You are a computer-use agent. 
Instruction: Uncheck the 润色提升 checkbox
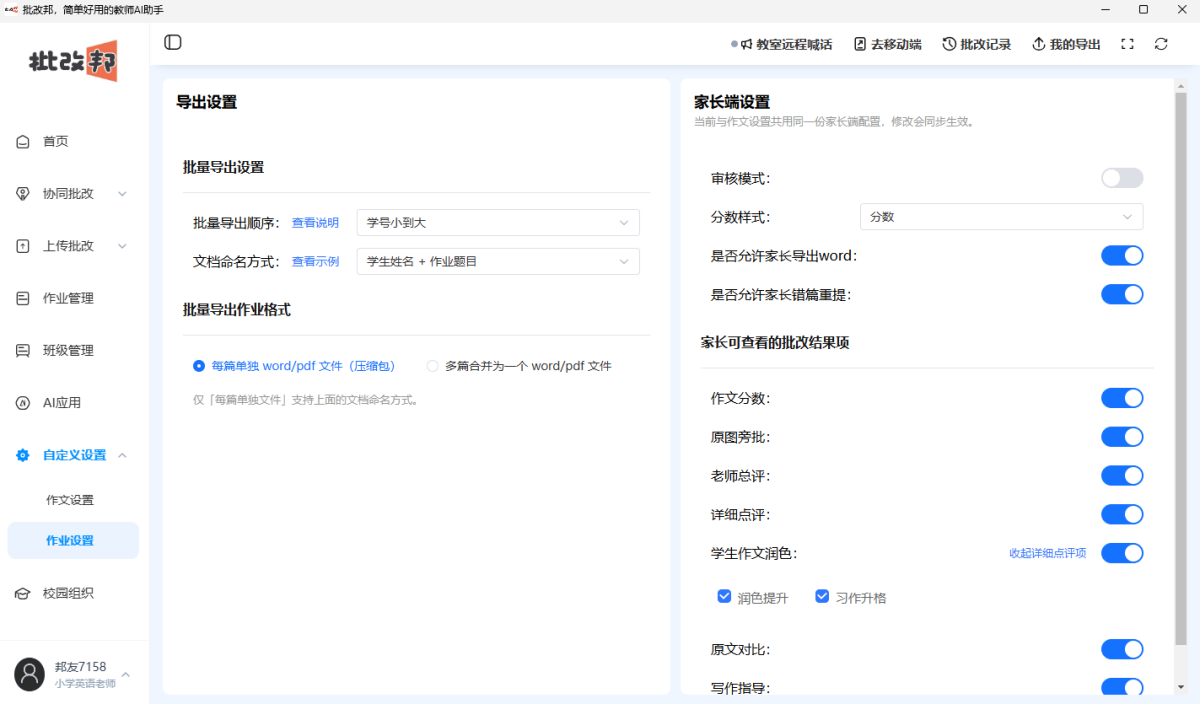click(724, 596)
